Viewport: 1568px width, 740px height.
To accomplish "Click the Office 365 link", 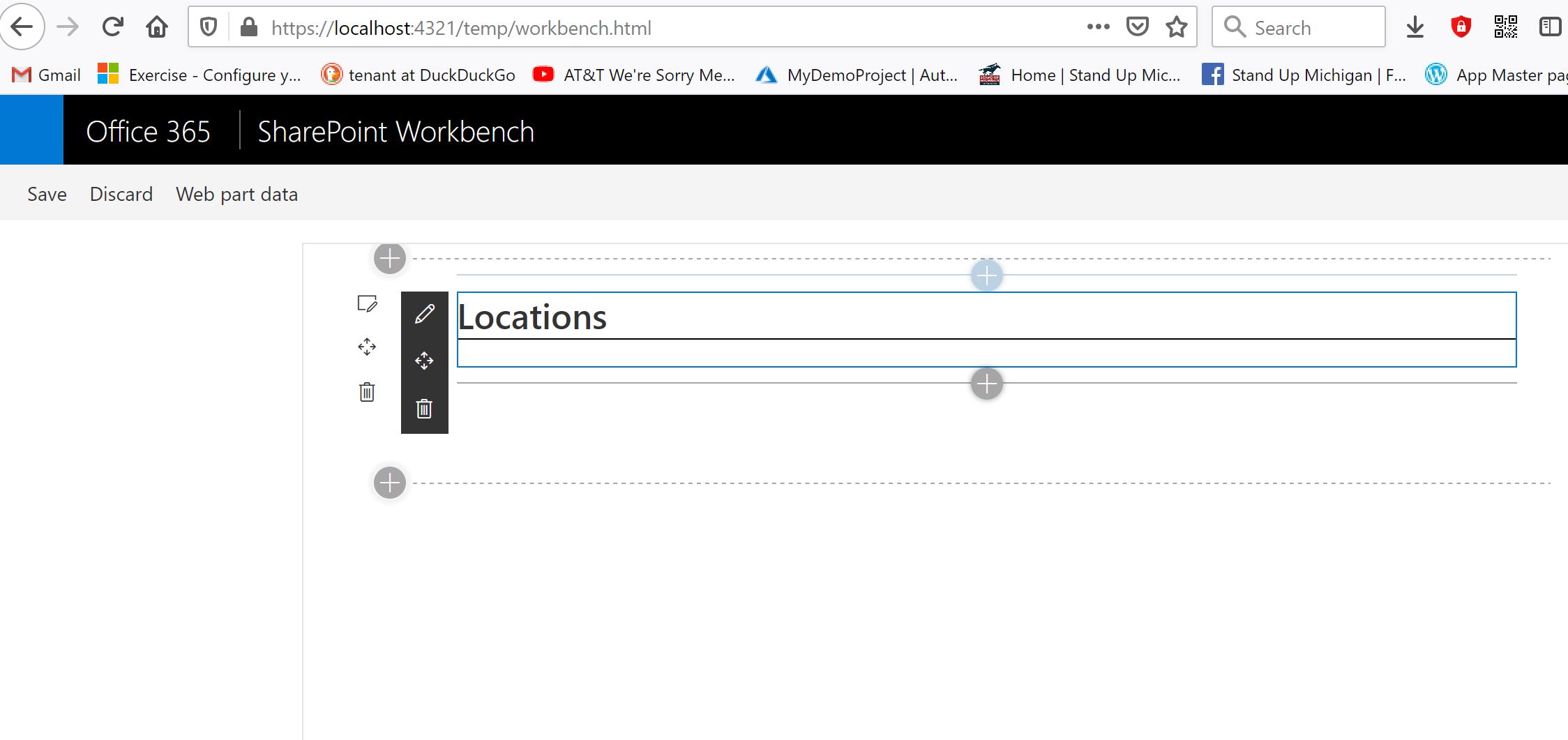I will tap(148, 131).
